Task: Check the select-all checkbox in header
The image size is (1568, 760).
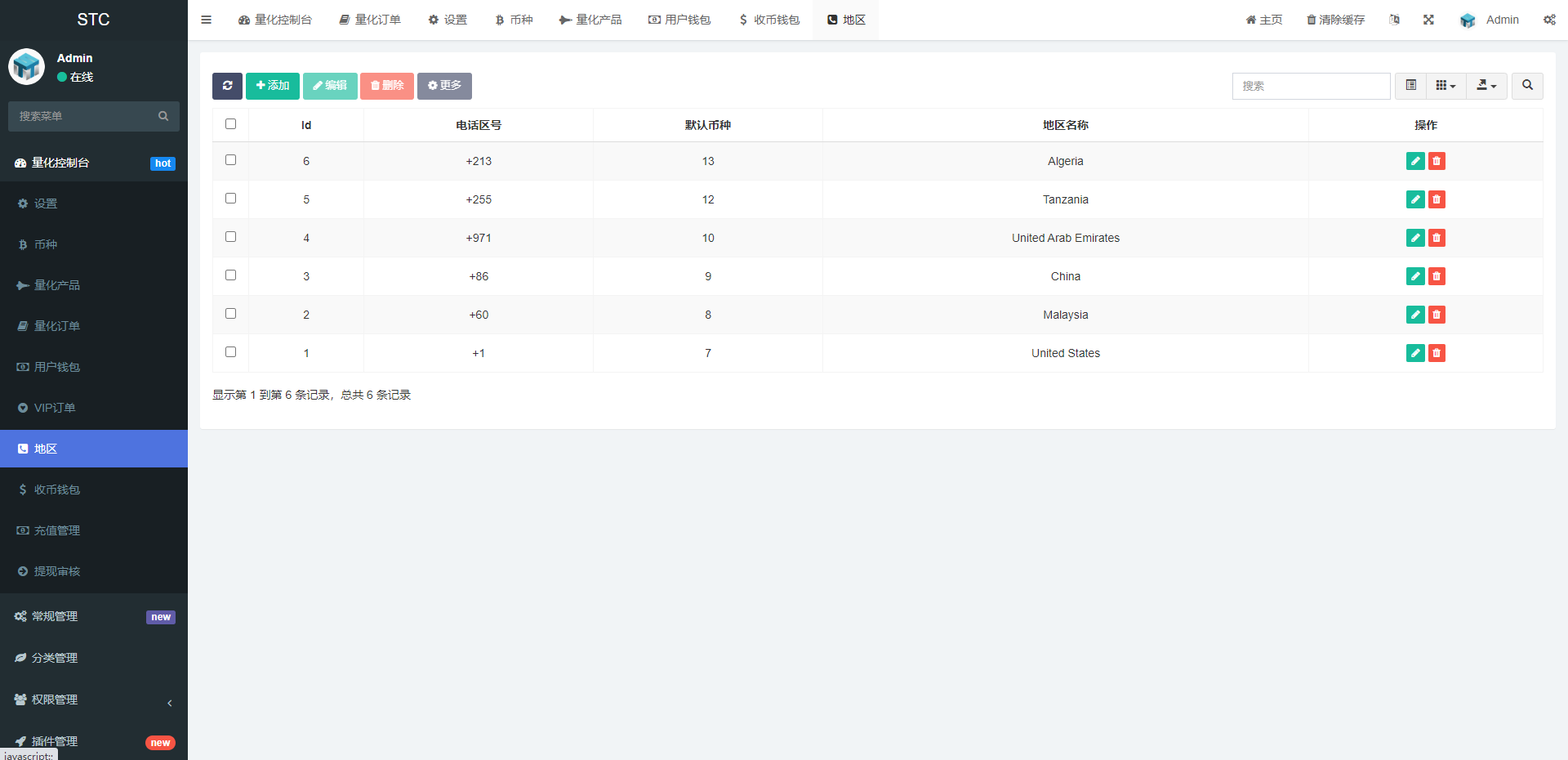Action: (x=230, y=124)
